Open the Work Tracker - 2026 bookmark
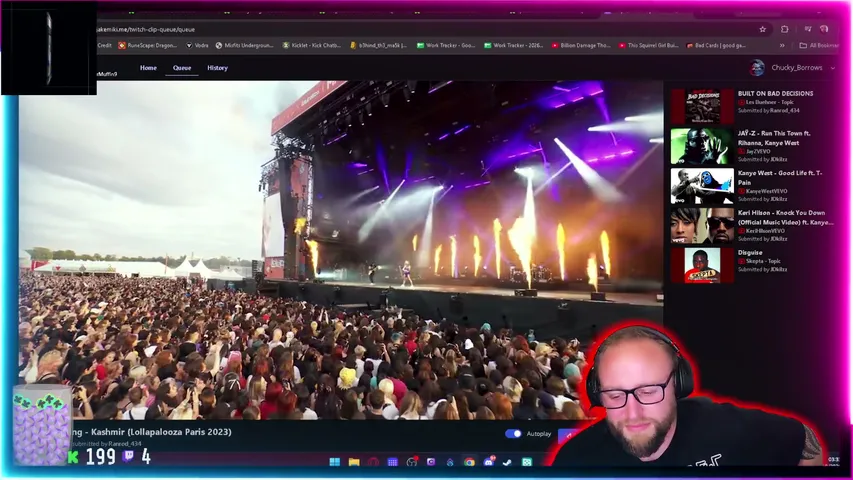 pos(513,46)
